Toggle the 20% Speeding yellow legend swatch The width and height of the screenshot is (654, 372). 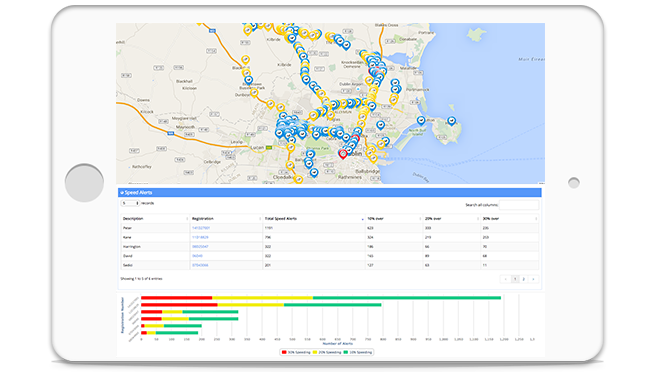(x=315, y=352)
